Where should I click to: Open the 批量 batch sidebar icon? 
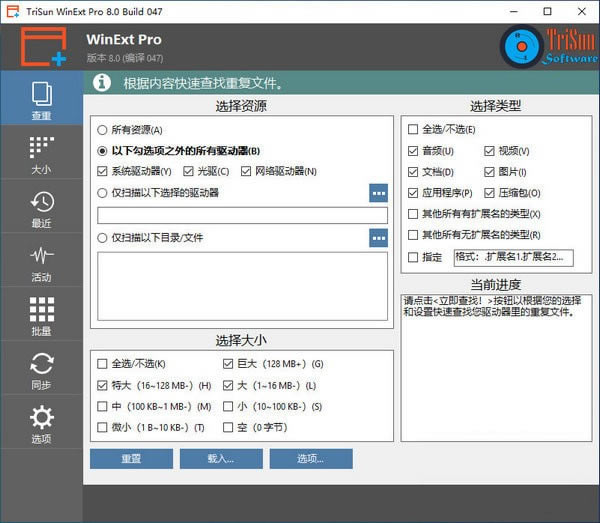tap(41, 311)
